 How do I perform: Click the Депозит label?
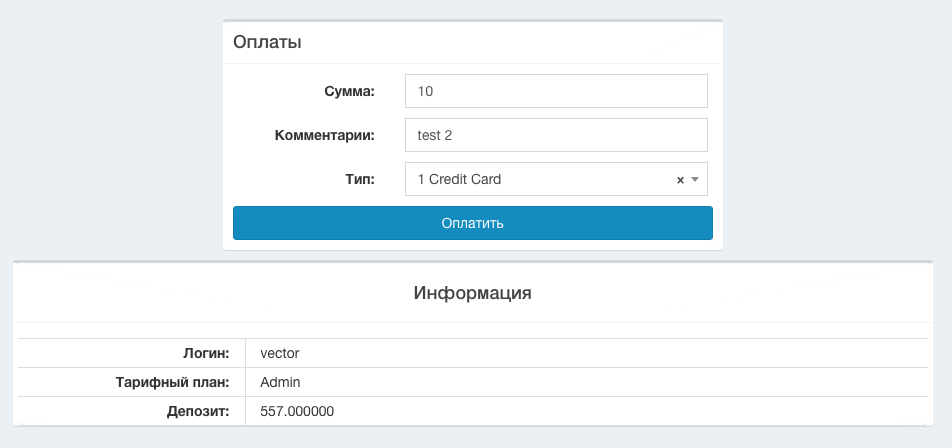[x=198, y=411]
